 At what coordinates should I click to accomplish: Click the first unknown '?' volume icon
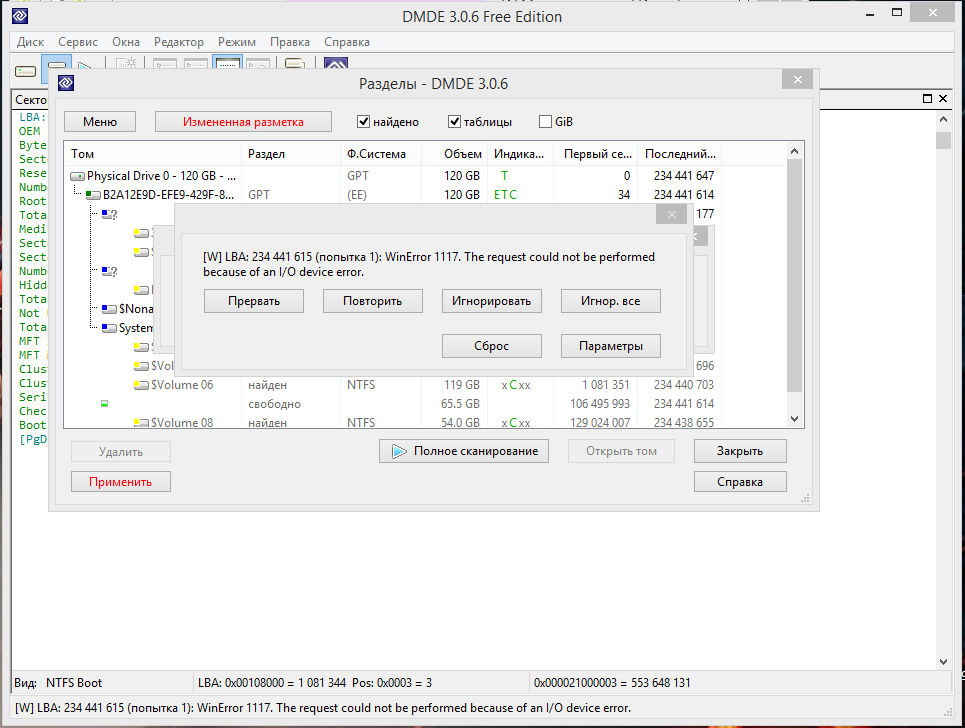[x=110, y=214]
